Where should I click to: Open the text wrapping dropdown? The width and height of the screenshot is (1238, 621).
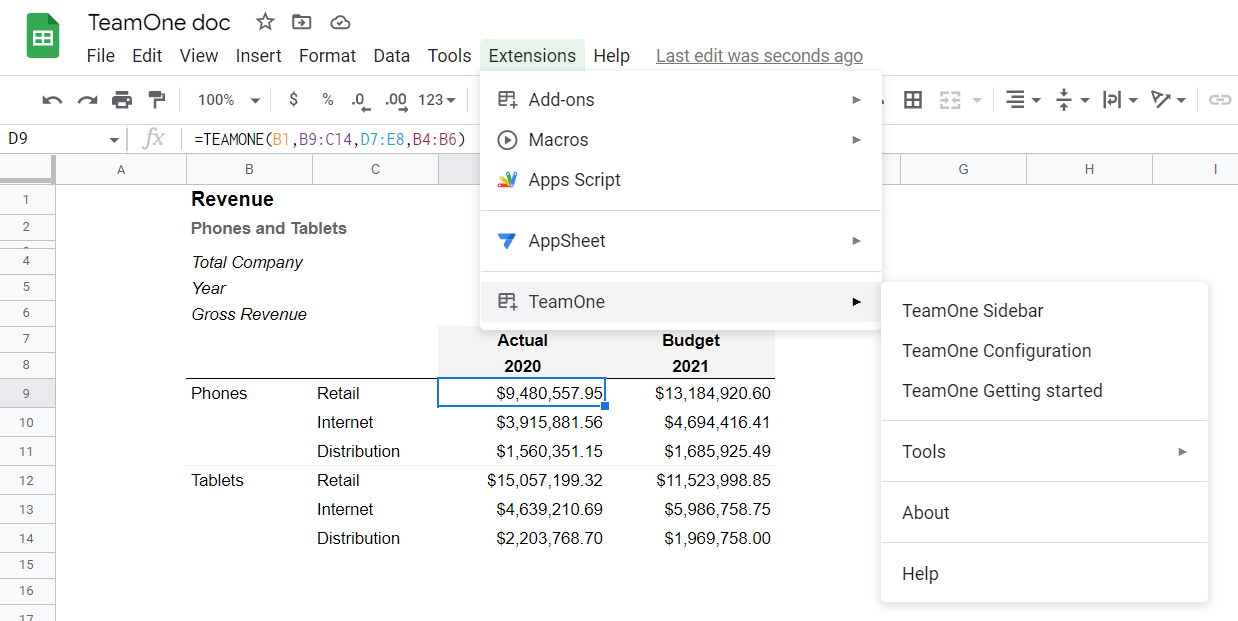tap(1119, 100)
